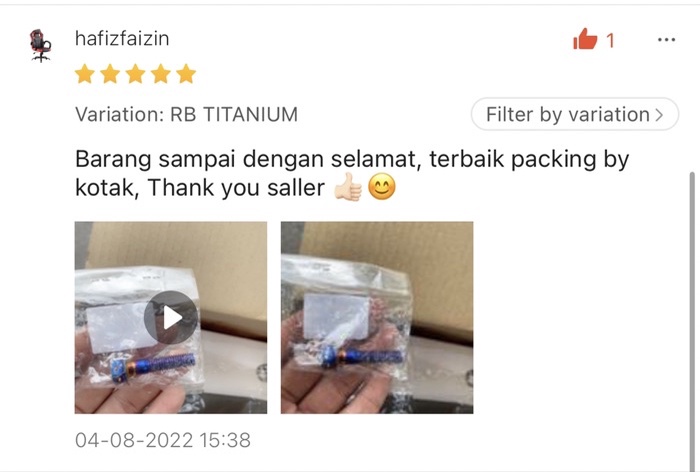Like the review with thumbs-up icon
The image size is (700, 472).
(585, 39)
